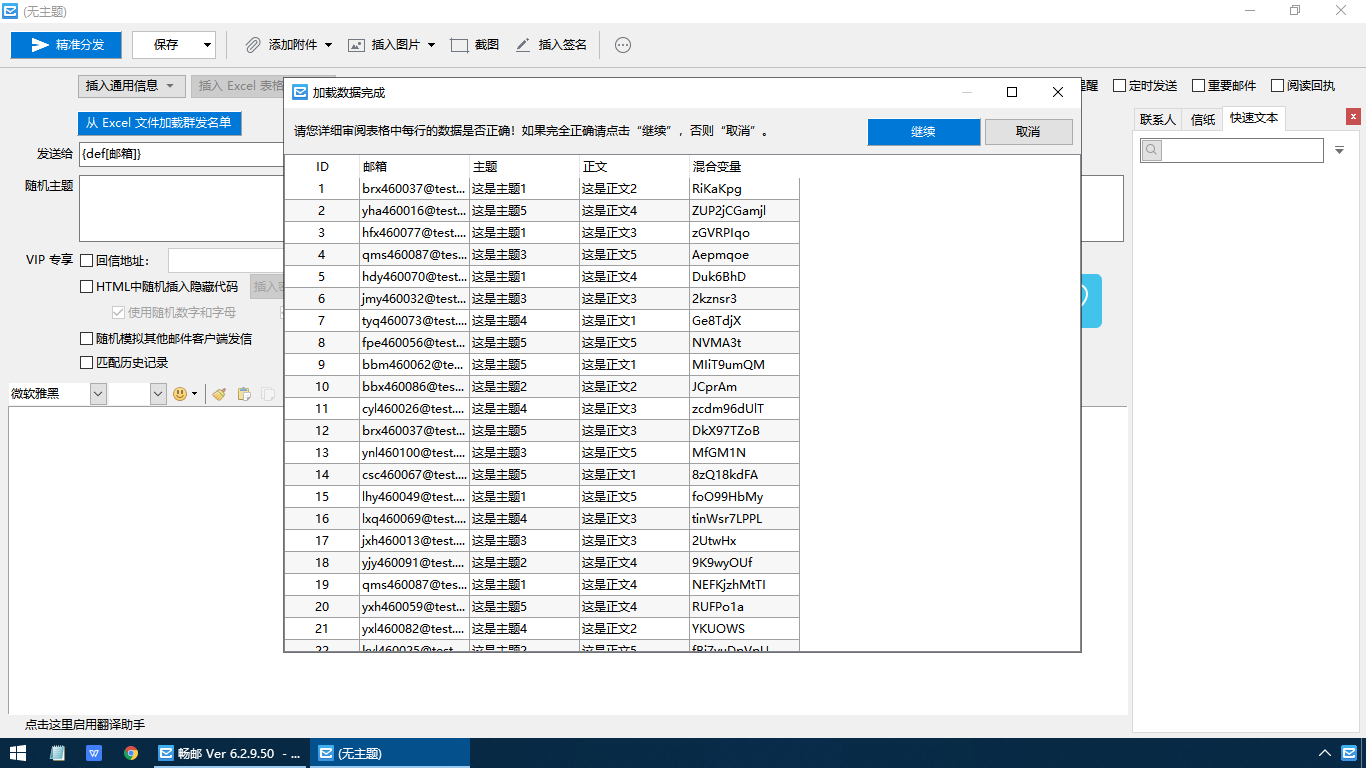Viewport: 1366px width, 768px height.
Task: Switch to the 畅邮 Ver 6.2.9.50 taskbar window
Action: click(232, 753)
